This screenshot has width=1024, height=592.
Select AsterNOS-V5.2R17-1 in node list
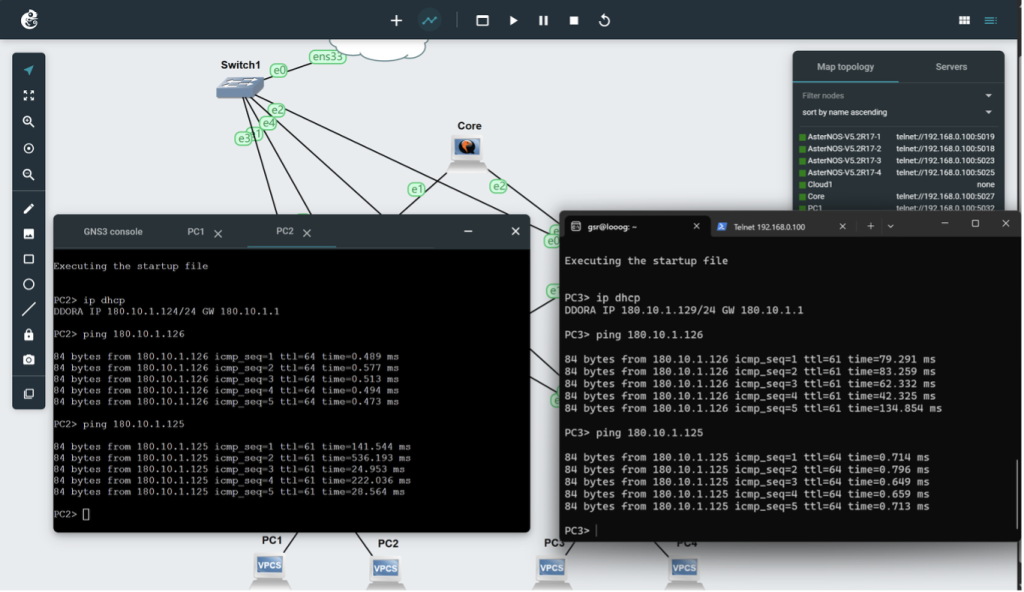(x=844, y=137)
